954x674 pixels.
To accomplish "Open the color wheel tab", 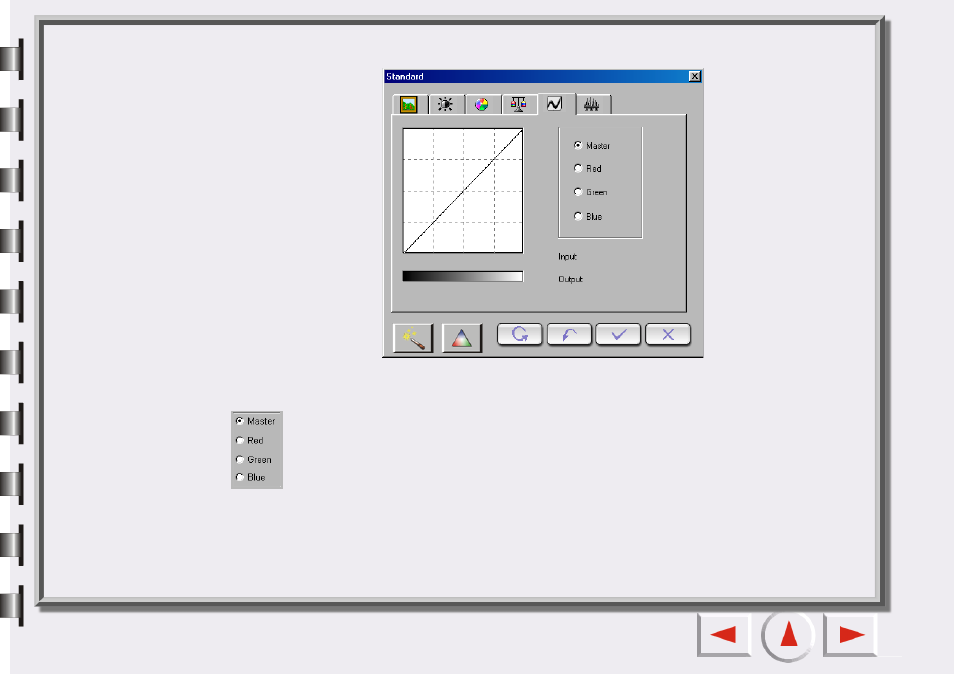I will [482, 105].
